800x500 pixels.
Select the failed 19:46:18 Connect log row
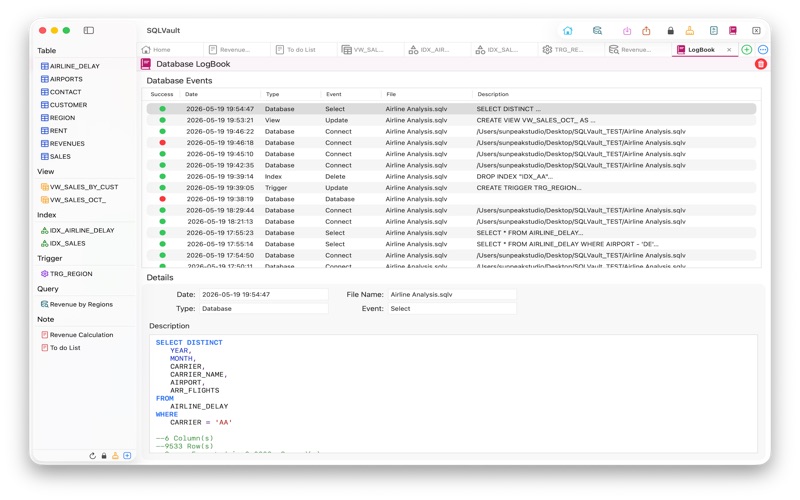coord(451,142)
